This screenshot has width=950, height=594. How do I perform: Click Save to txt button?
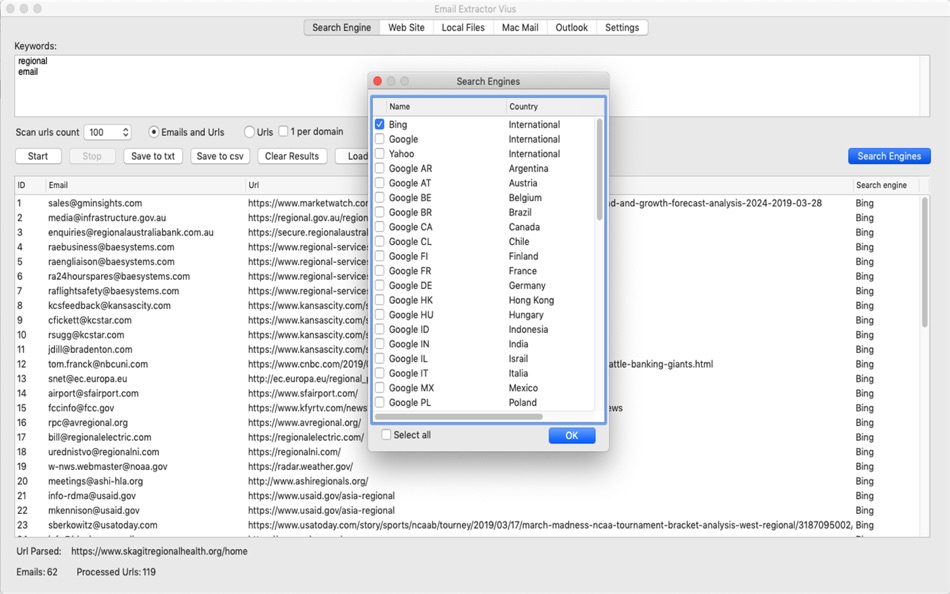point(153,156)
